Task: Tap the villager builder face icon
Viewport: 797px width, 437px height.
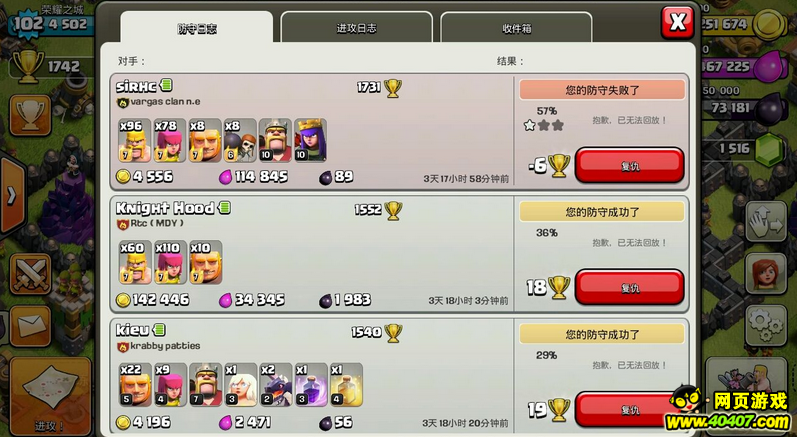Action: click(766, 273)
